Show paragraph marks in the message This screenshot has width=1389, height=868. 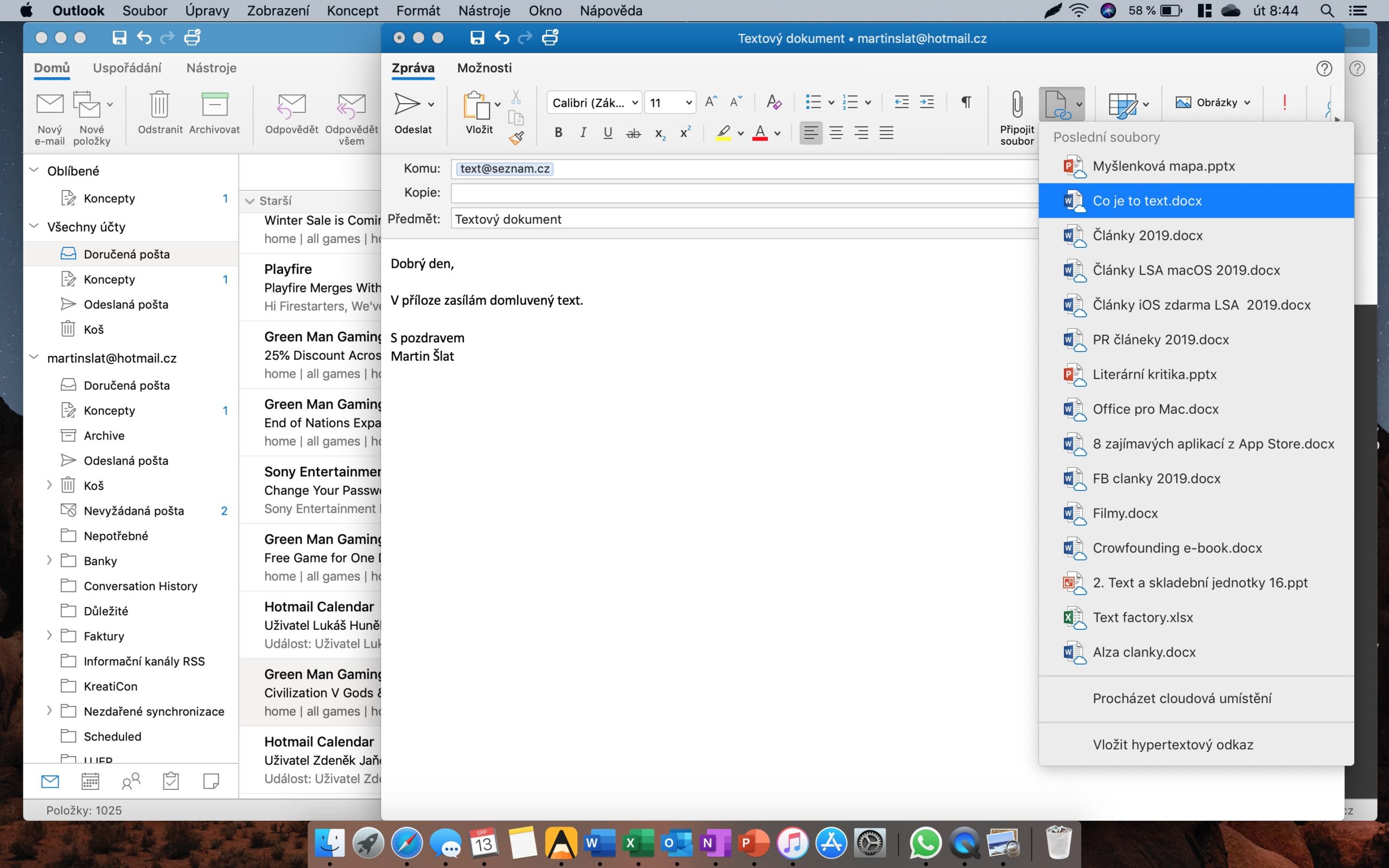coord(966,101)
